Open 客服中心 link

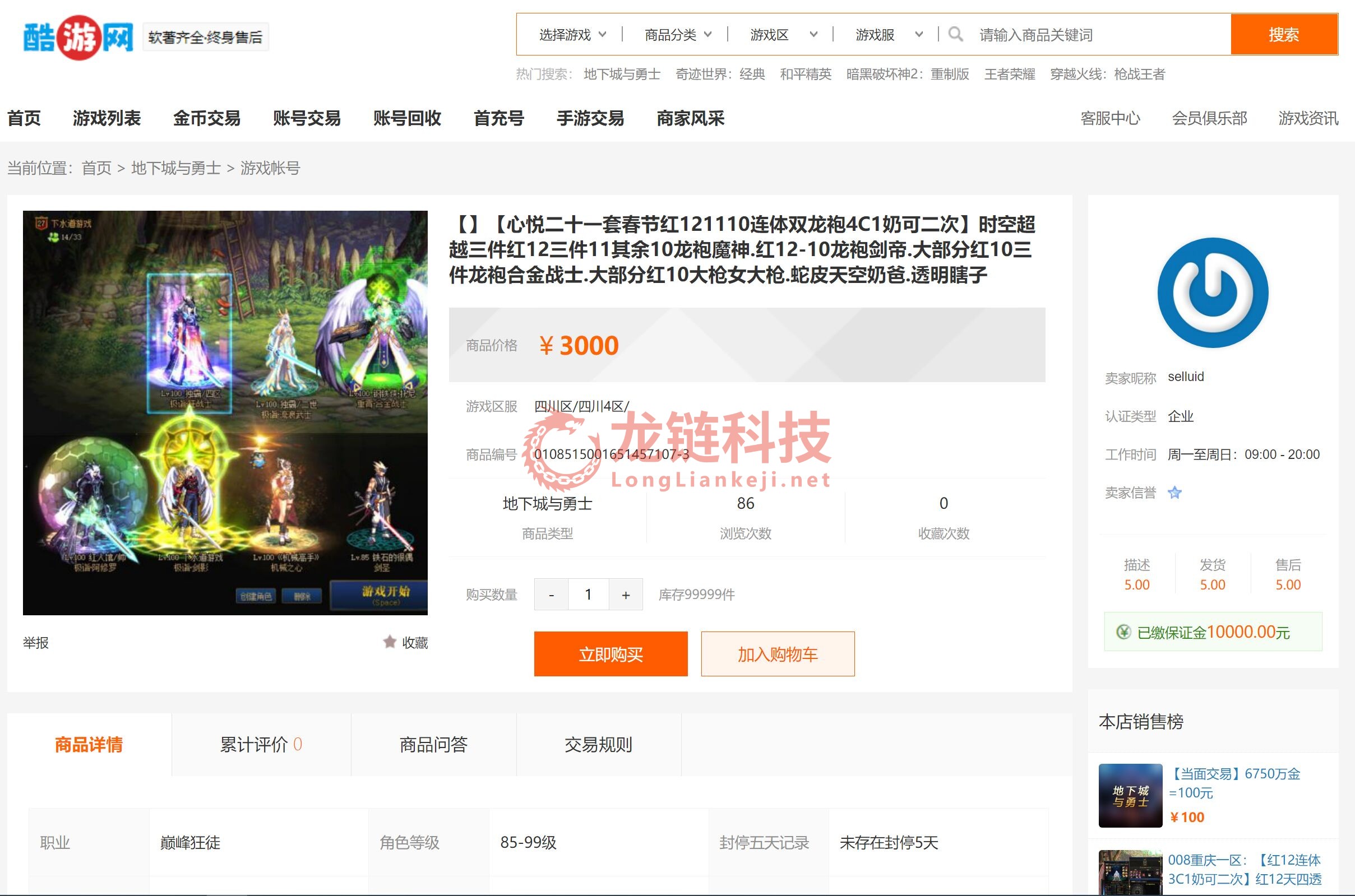tap(1111, 118)
